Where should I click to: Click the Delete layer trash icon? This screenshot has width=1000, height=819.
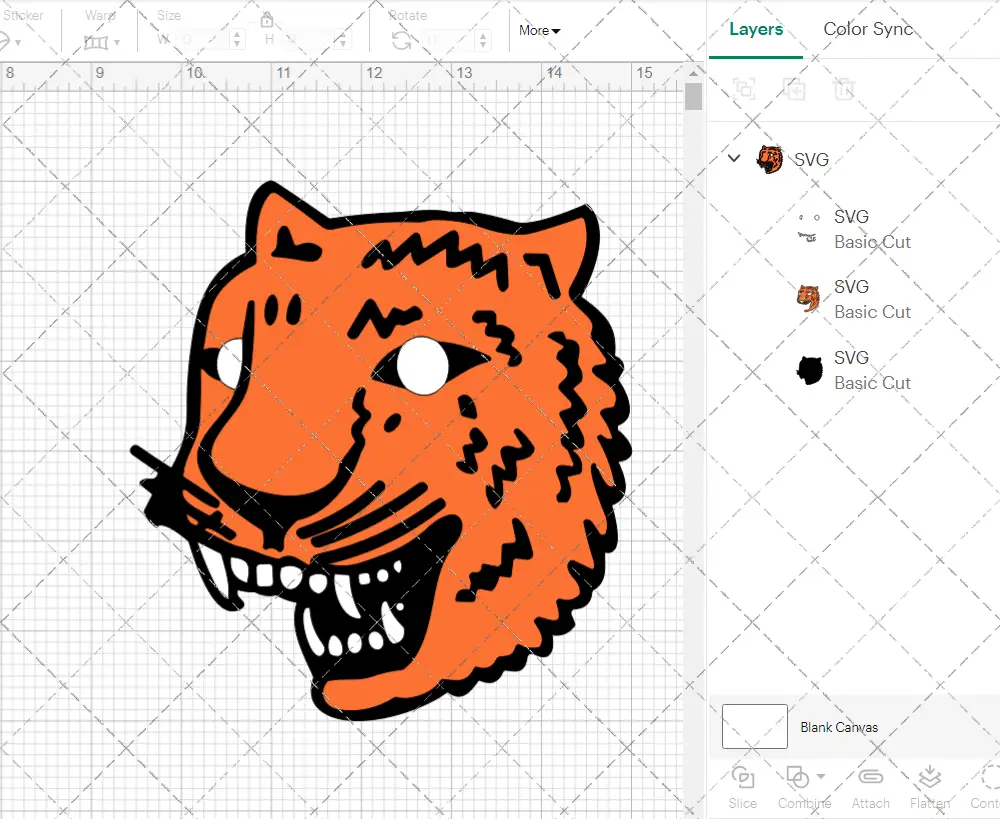843,89
